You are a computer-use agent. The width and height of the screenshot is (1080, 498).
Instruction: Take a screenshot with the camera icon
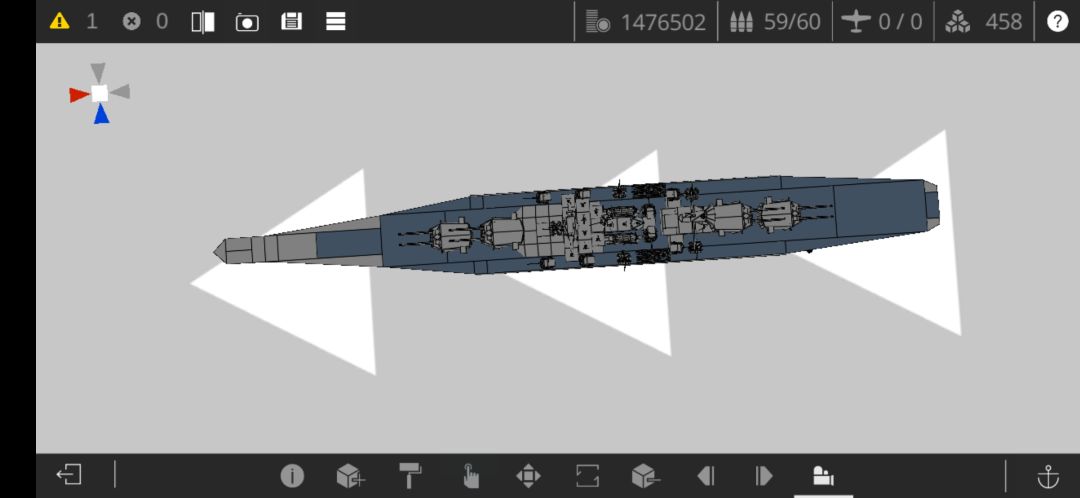point(247,22)
